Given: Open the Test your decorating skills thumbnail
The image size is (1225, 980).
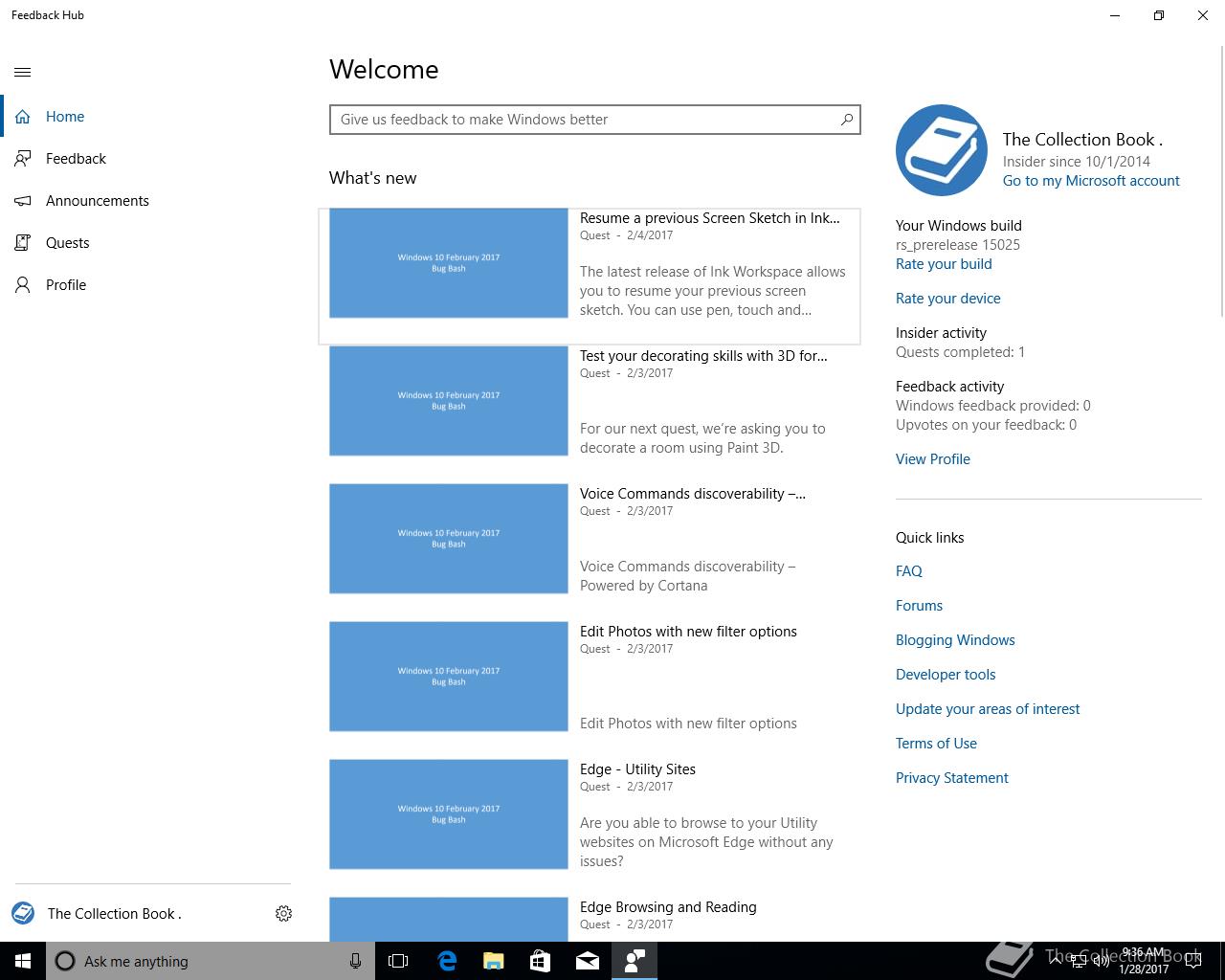Looking at the screenshot, I should tap(449, 401).
